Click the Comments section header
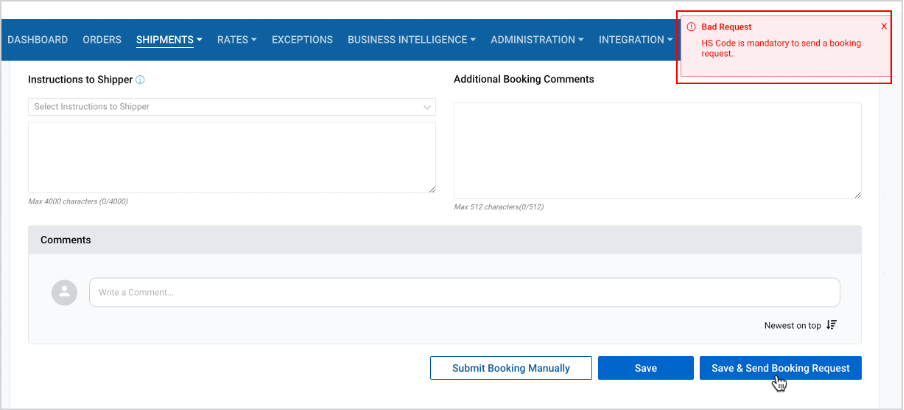 [x=445, y=240]
